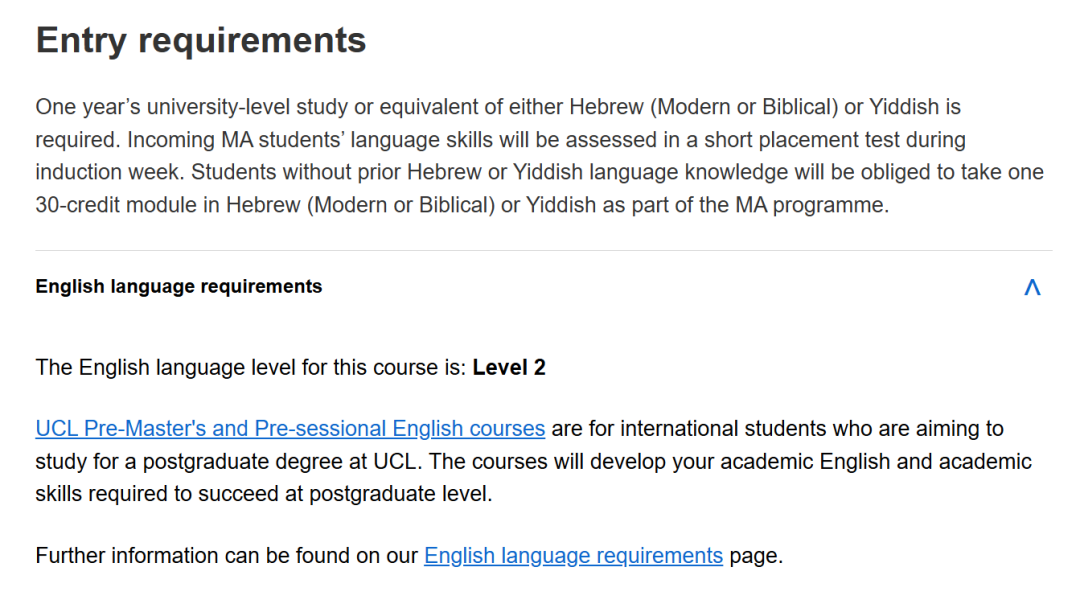Image resolution: width=1080 pixels, height=600 pixels.
Task: Click the "Entry requirements" main heading
Action: pos(201,41)
